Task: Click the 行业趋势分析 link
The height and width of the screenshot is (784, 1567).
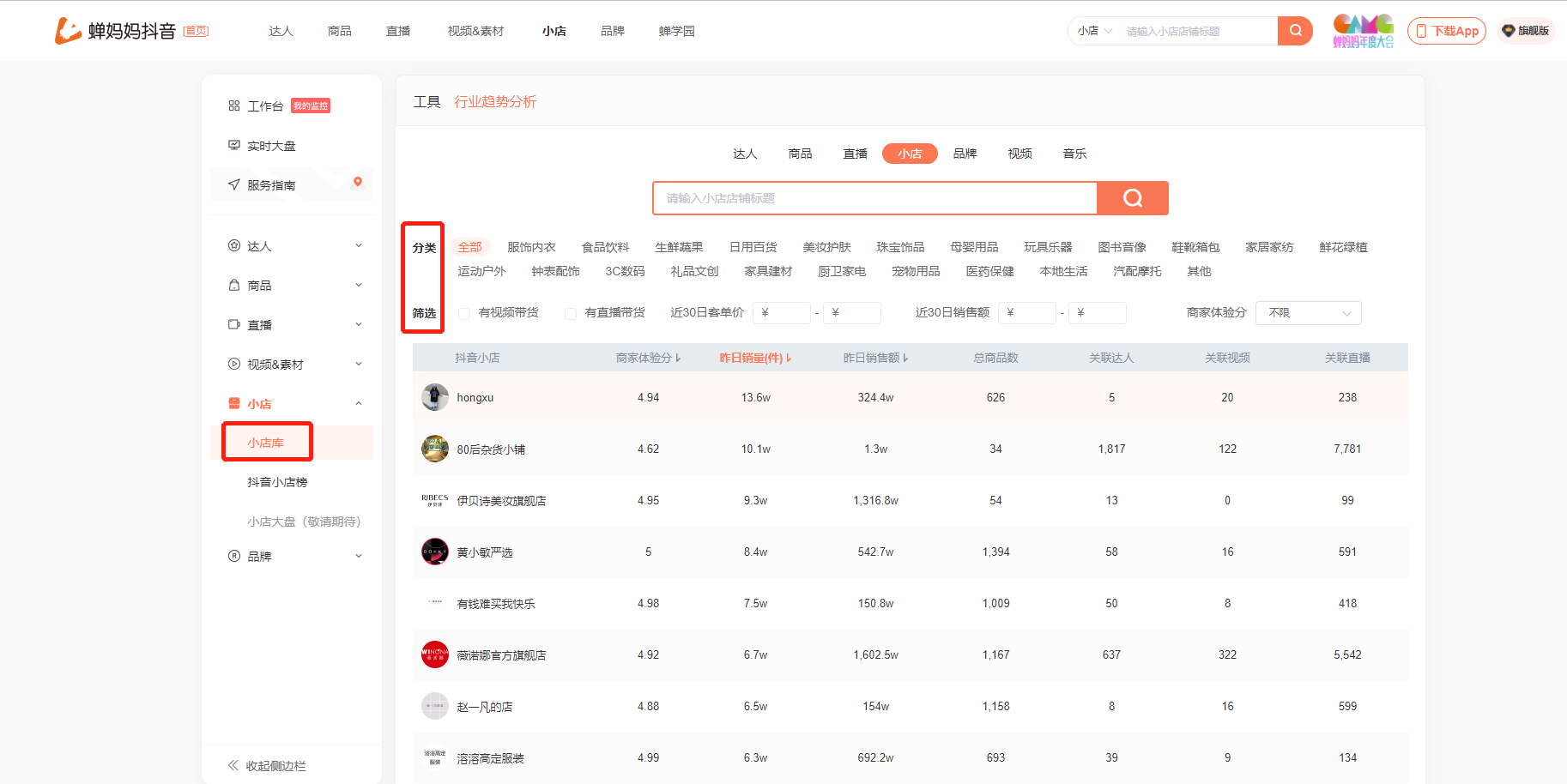Action: coord(495,101)
